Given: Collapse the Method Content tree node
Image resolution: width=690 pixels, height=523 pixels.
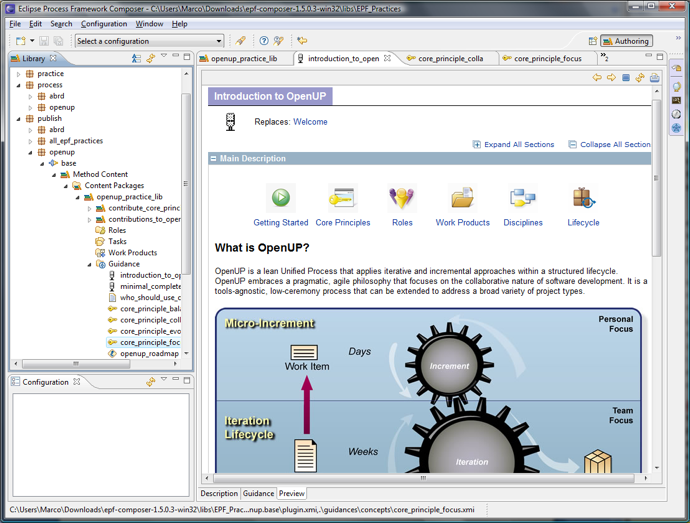Looking at the screenshot, I should (54, 175).
